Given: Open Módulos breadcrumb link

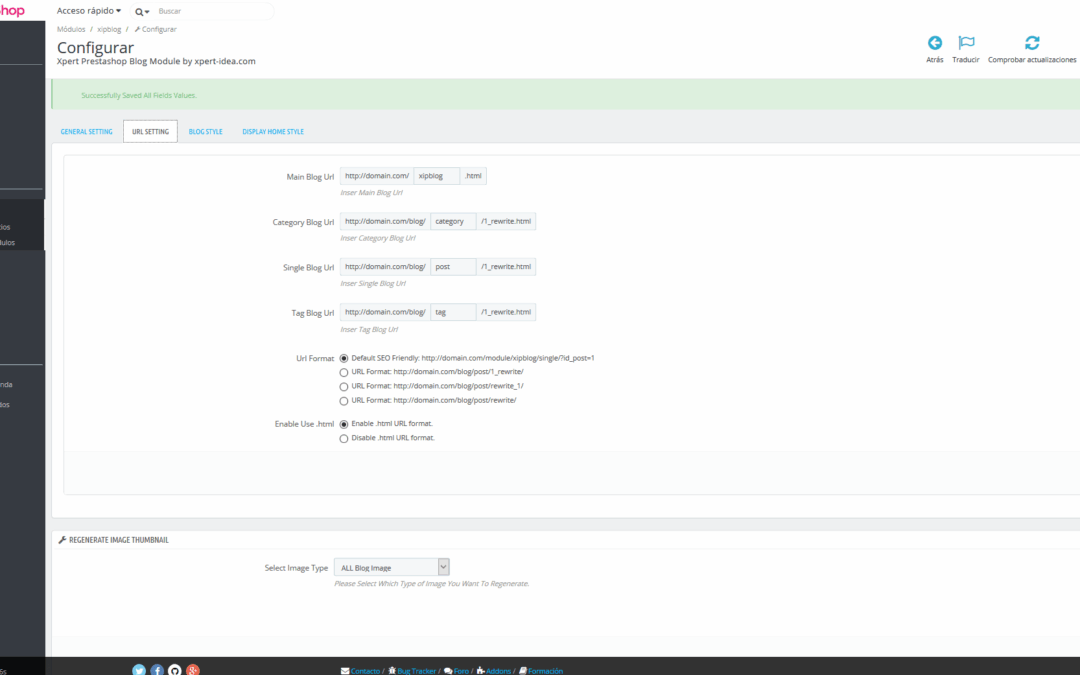Looking at the screenshot, I should (x=71, y=29).
